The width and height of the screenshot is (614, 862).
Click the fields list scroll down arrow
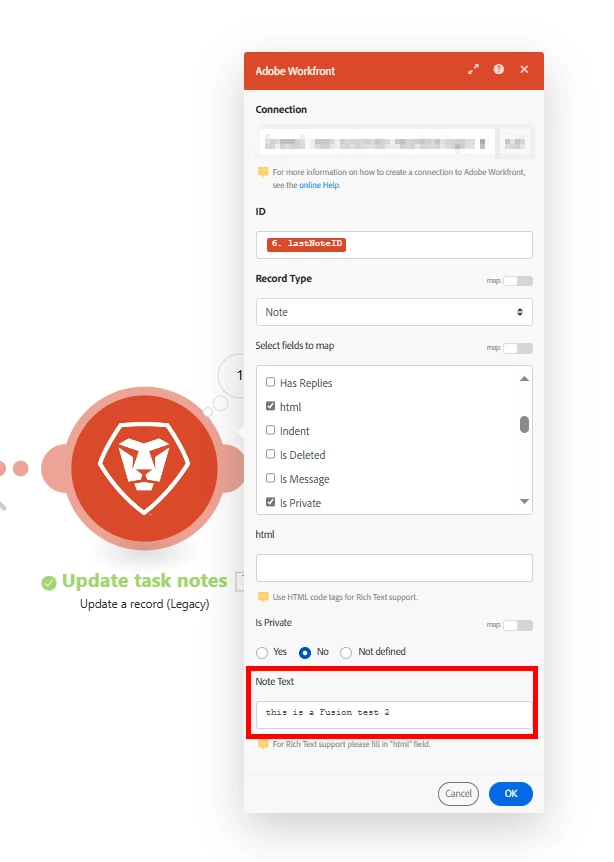coord(524,501)
